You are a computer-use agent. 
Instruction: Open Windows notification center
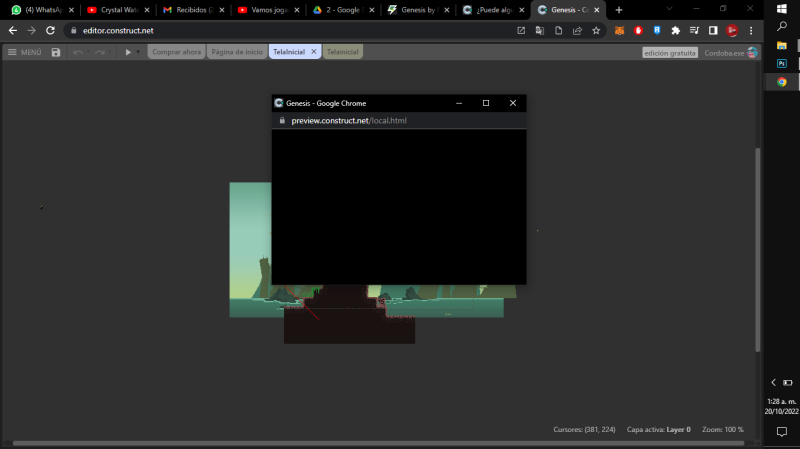tap(782, 432)
